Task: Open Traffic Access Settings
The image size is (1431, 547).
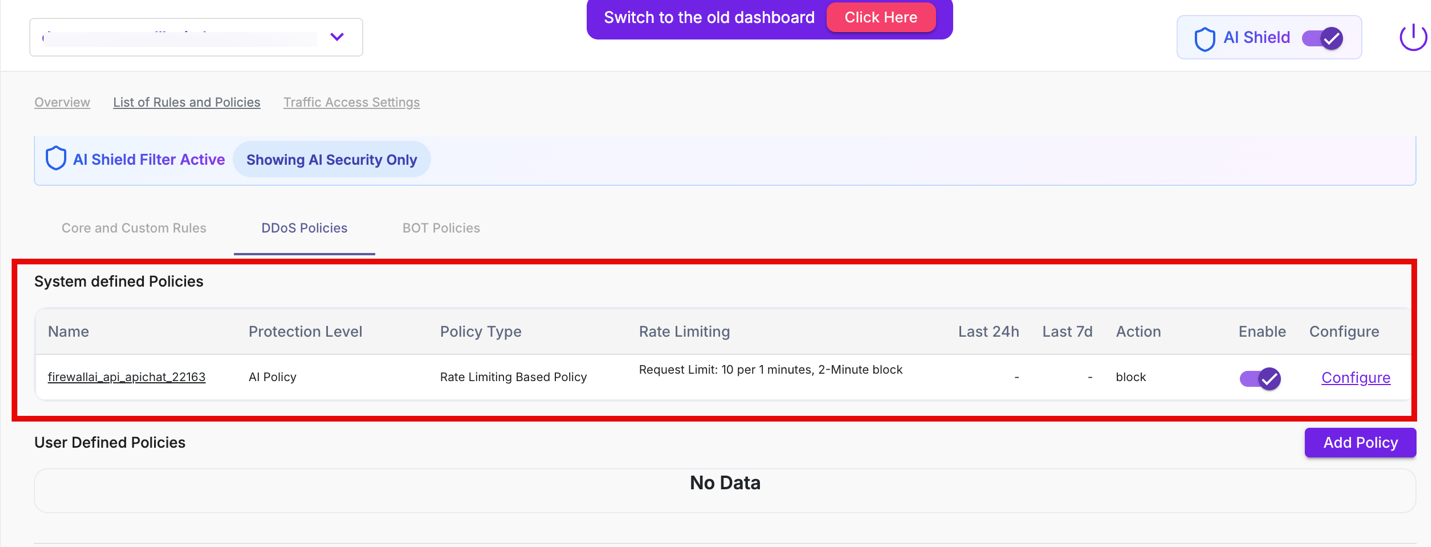Action: [x=351, y=102]
